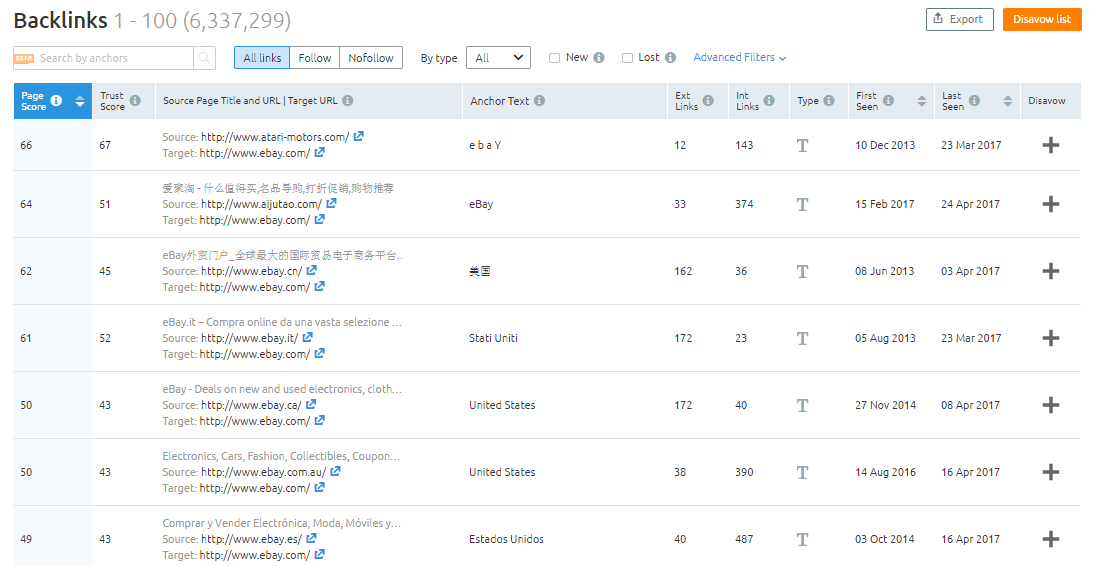This screenshot has height=566, width=1099.
Task: Open http://www.ebay.com.au/ source link
Action: click(264, 472)
